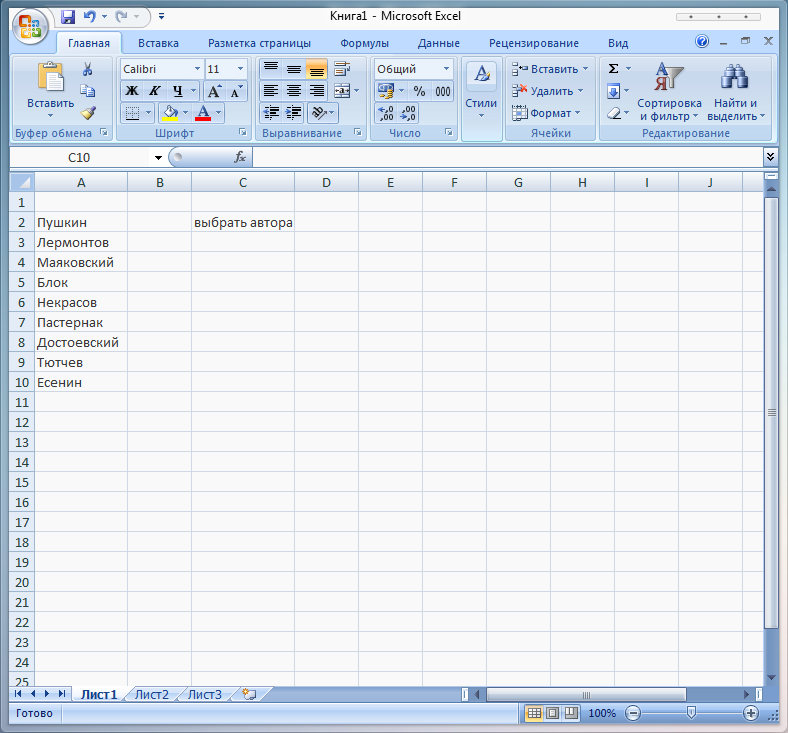Viewport: 788px width, 733px height.
Task: Decrease decimal places
Action: tap(408, 113)
